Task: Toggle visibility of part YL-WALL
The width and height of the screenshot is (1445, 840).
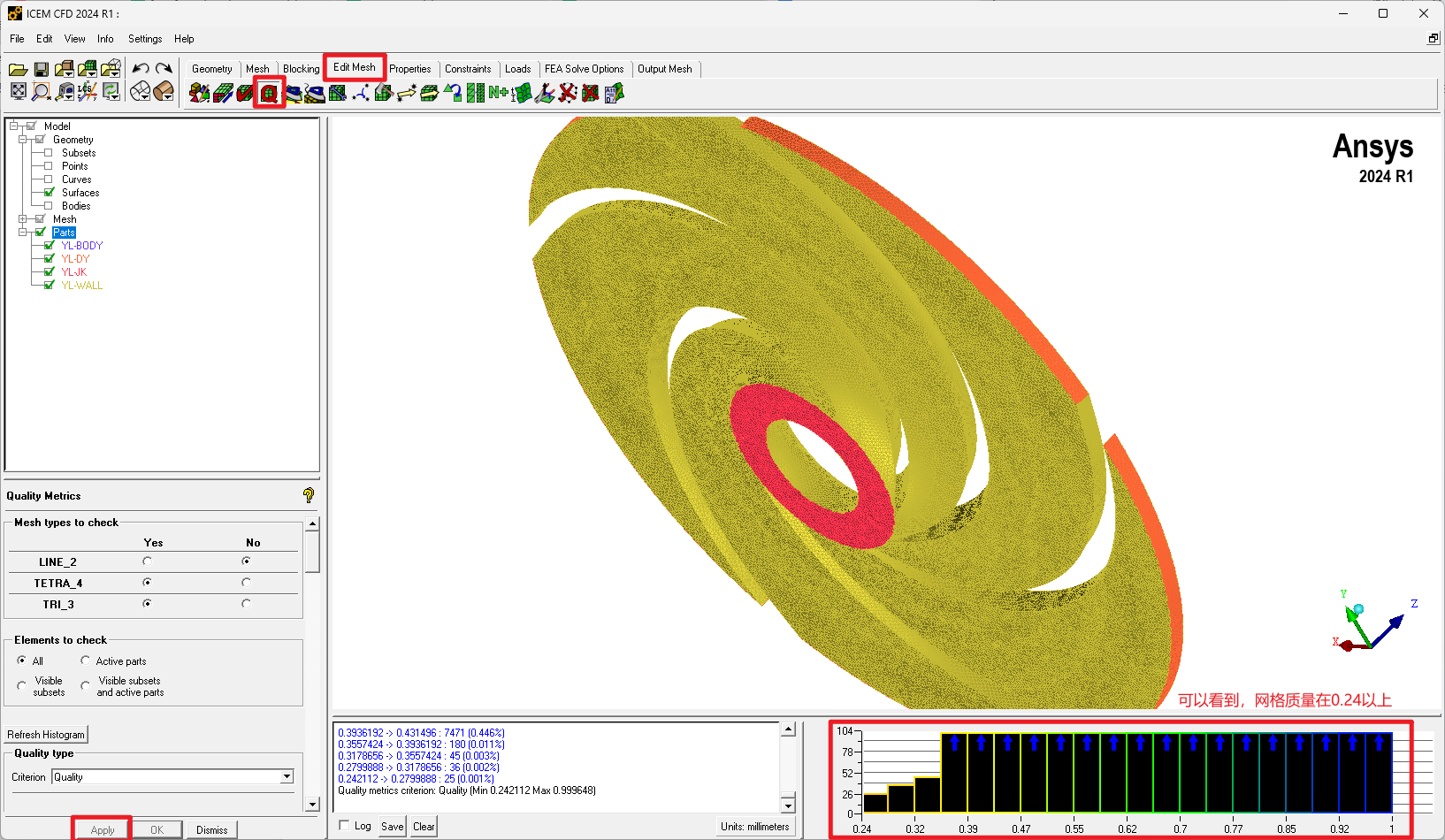Action: click(50, 285)
